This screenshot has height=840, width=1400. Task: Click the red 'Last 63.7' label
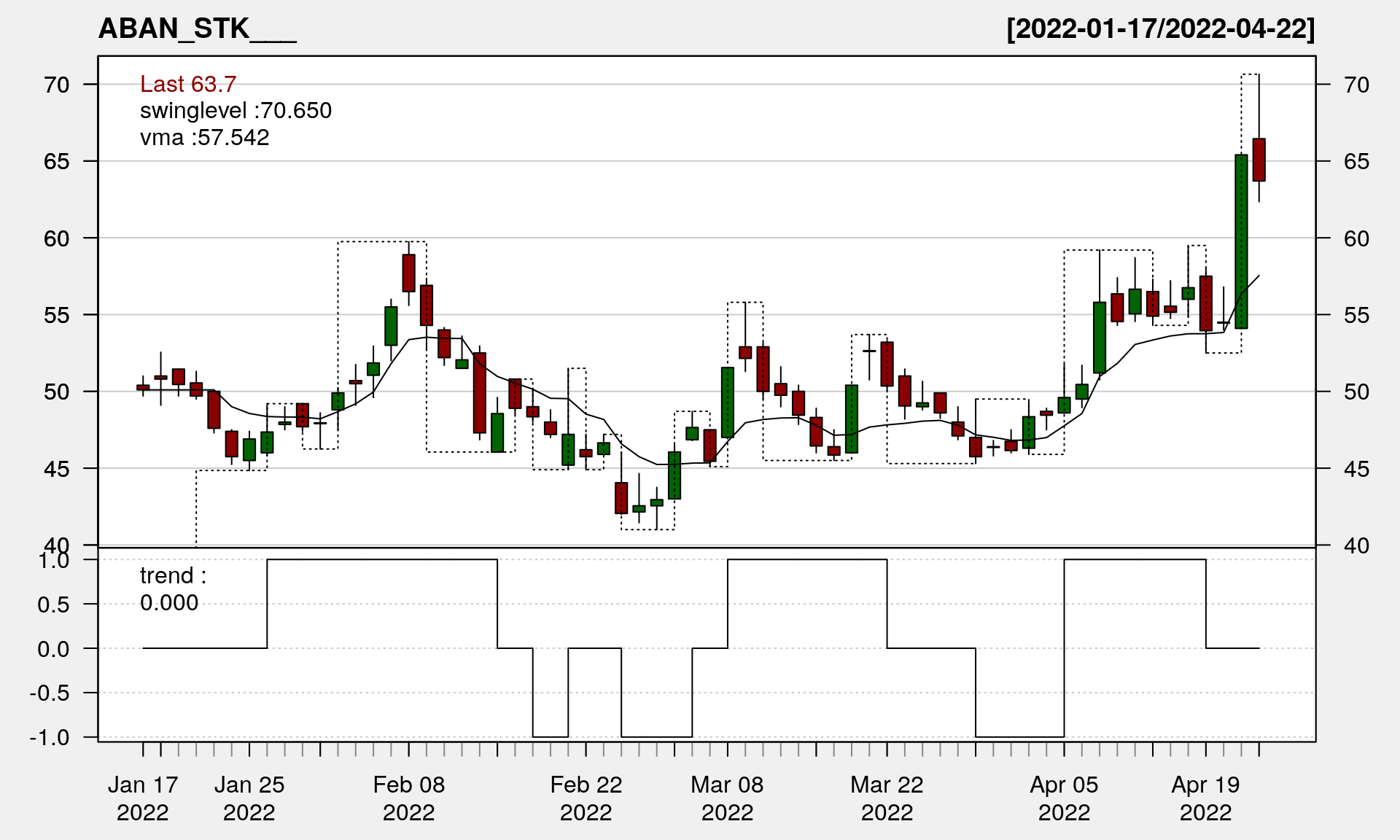188,84
